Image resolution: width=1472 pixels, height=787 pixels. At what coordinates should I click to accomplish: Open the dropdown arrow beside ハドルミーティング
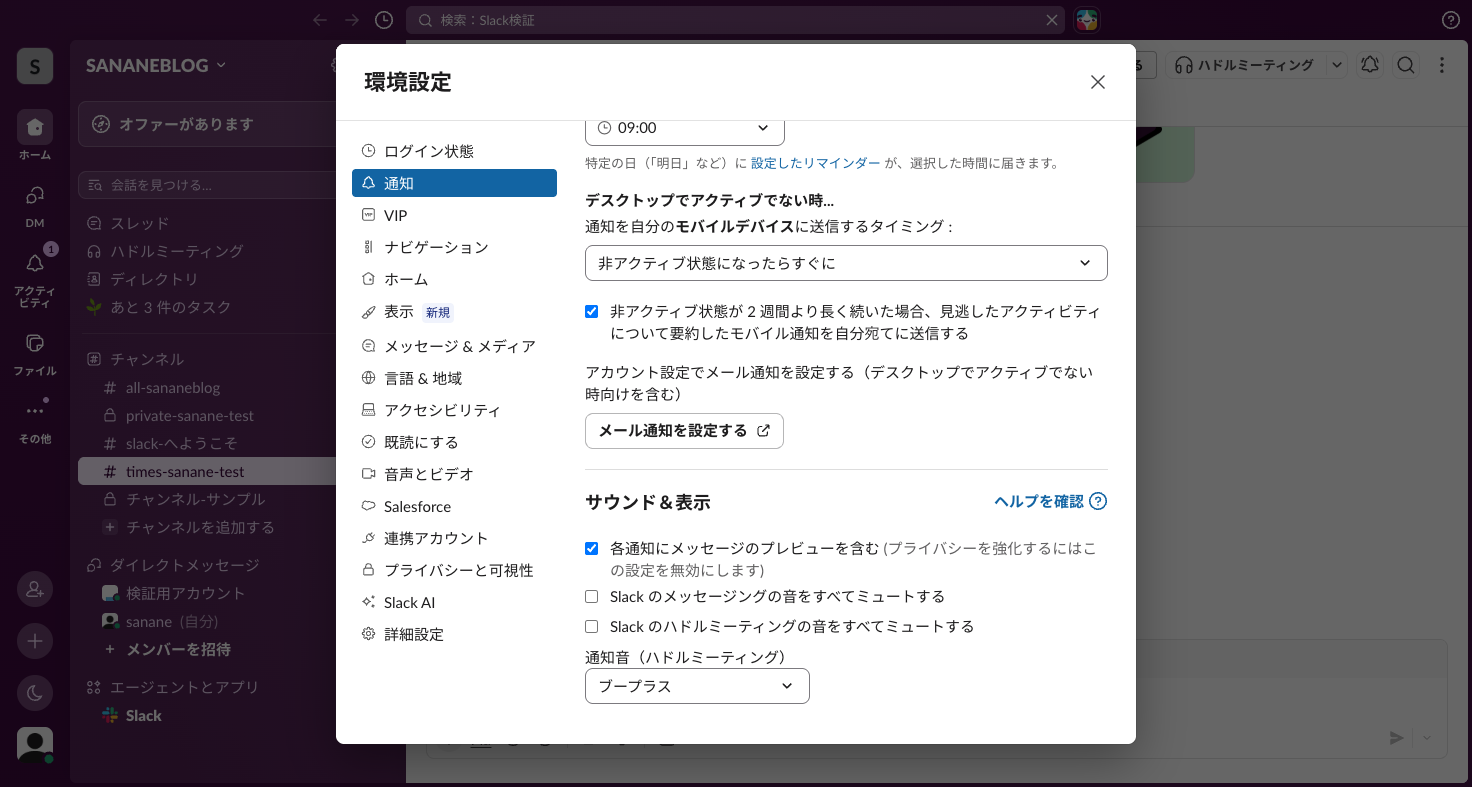(x=1337, y=65)
